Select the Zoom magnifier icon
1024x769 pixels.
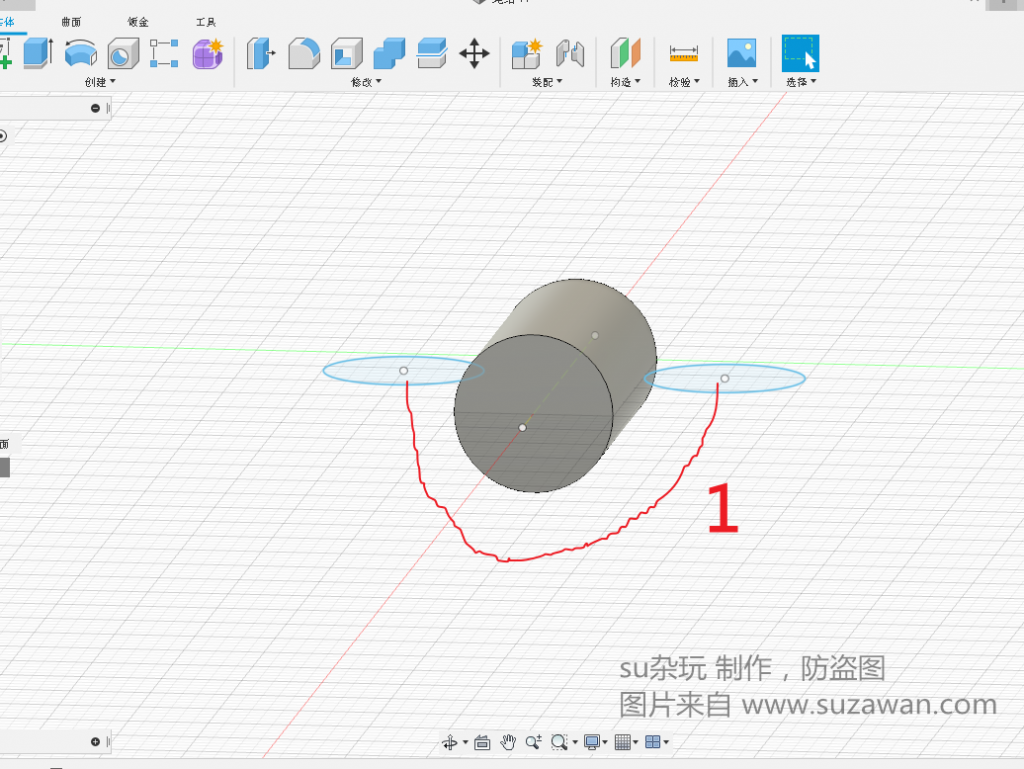point(534,742)
